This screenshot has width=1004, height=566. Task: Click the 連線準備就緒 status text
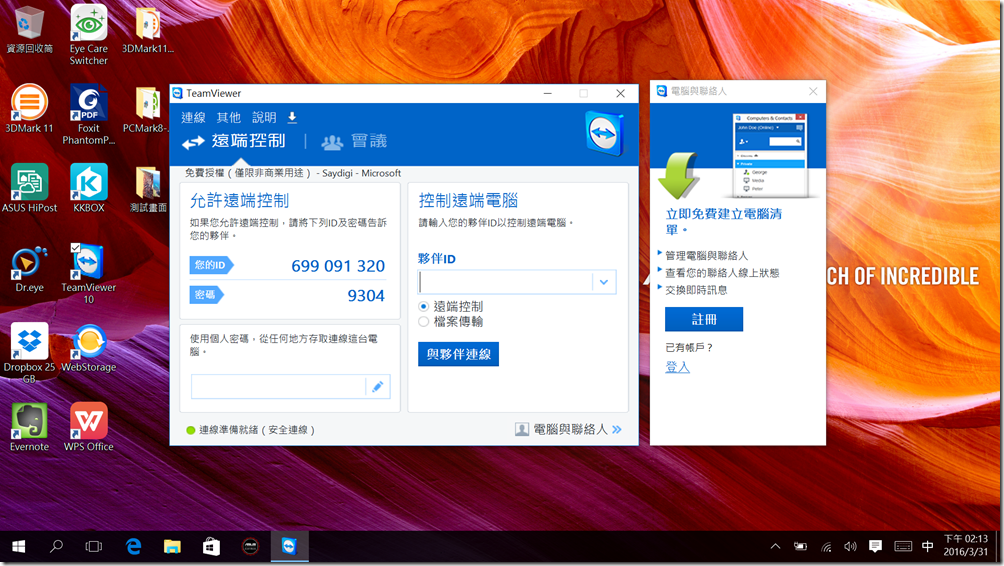[x=257, y=430]
